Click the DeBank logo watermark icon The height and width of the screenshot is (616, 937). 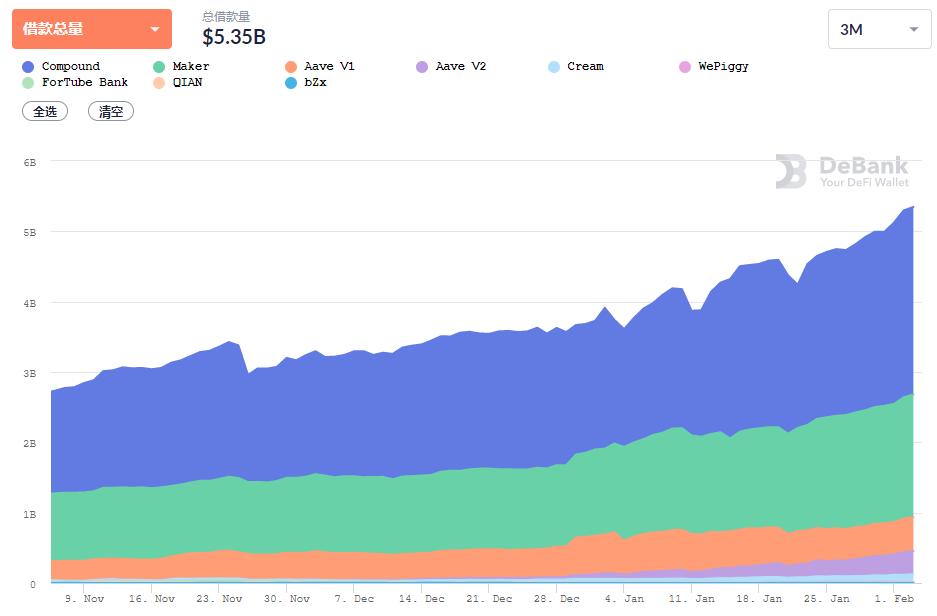(791, 171)
